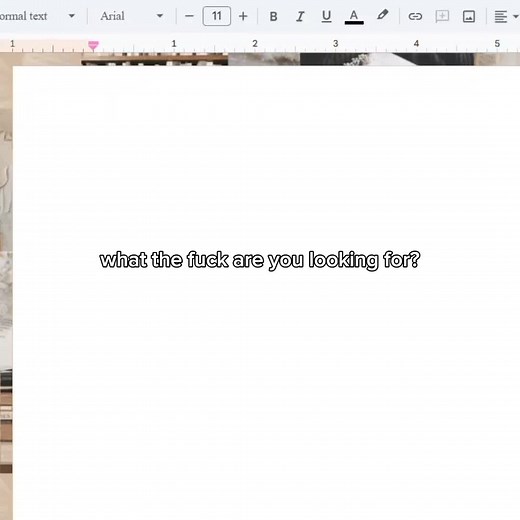
Task: Open the Arial font dropdown
Action: (131, 16)
